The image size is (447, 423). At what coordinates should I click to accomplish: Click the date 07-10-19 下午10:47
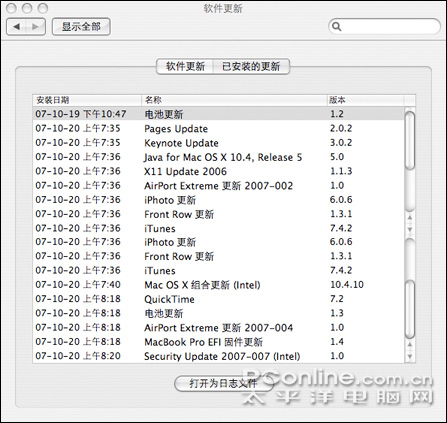(81, 114)
